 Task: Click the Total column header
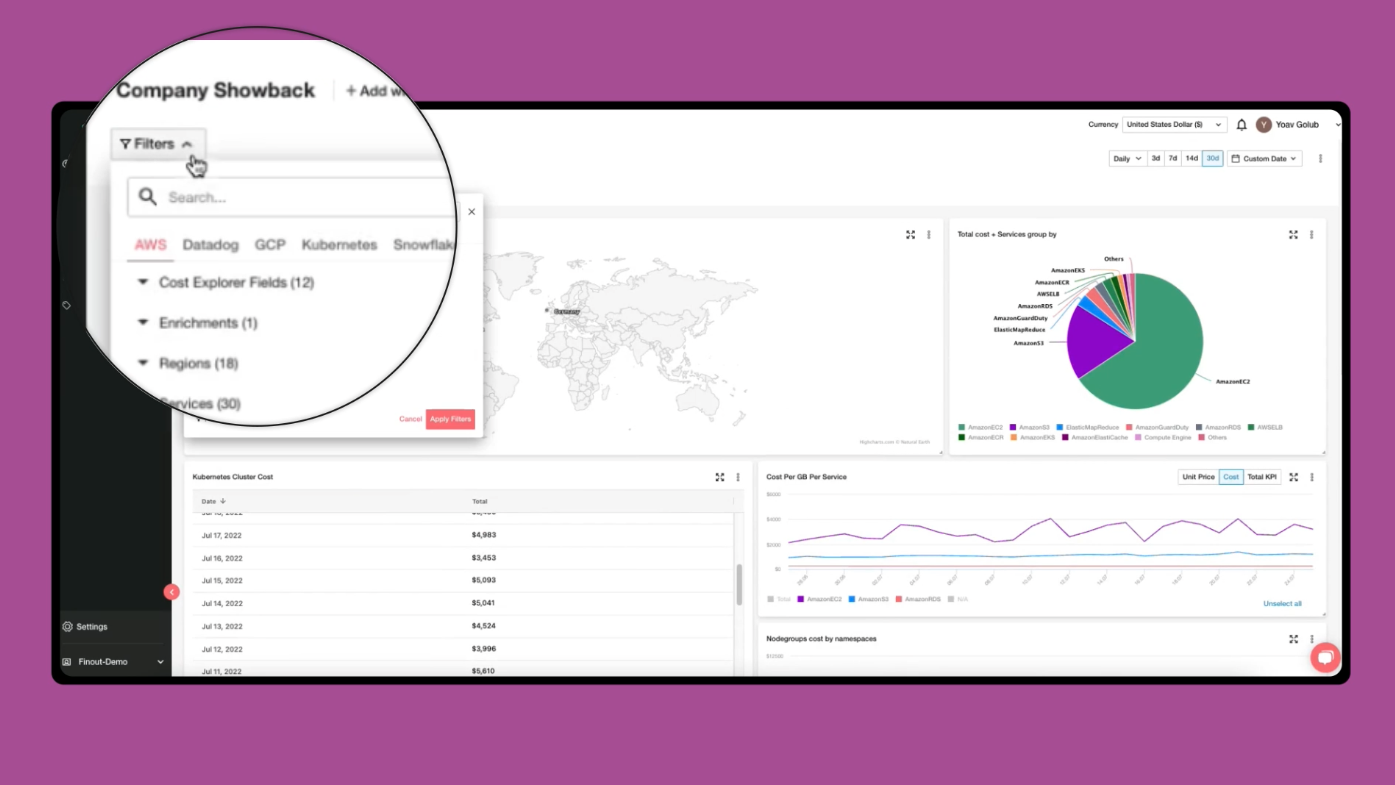tap(480, 501)
